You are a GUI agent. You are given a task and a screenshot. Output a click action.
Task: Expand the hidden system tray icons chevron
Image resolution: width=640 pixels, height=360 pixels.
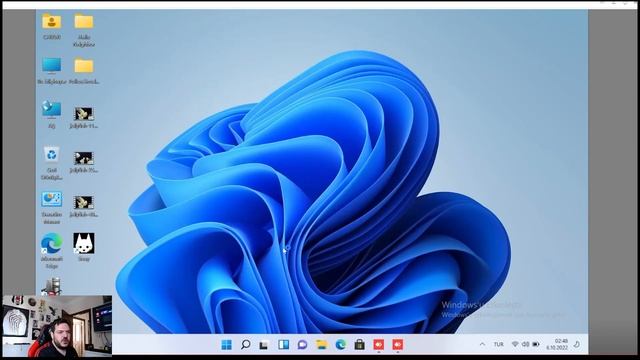482,344
